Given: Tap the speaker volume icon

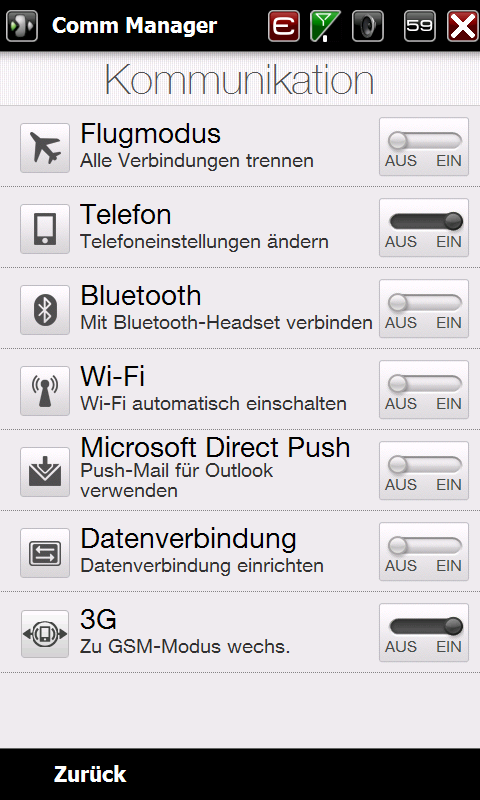Looking at the screenshot, I should point(368,26).
